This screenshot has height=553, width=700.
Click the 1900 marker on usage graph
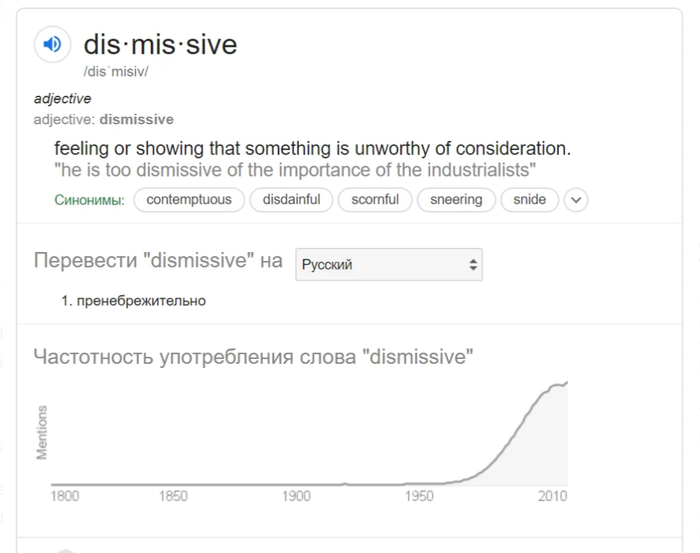pos(296,496)
